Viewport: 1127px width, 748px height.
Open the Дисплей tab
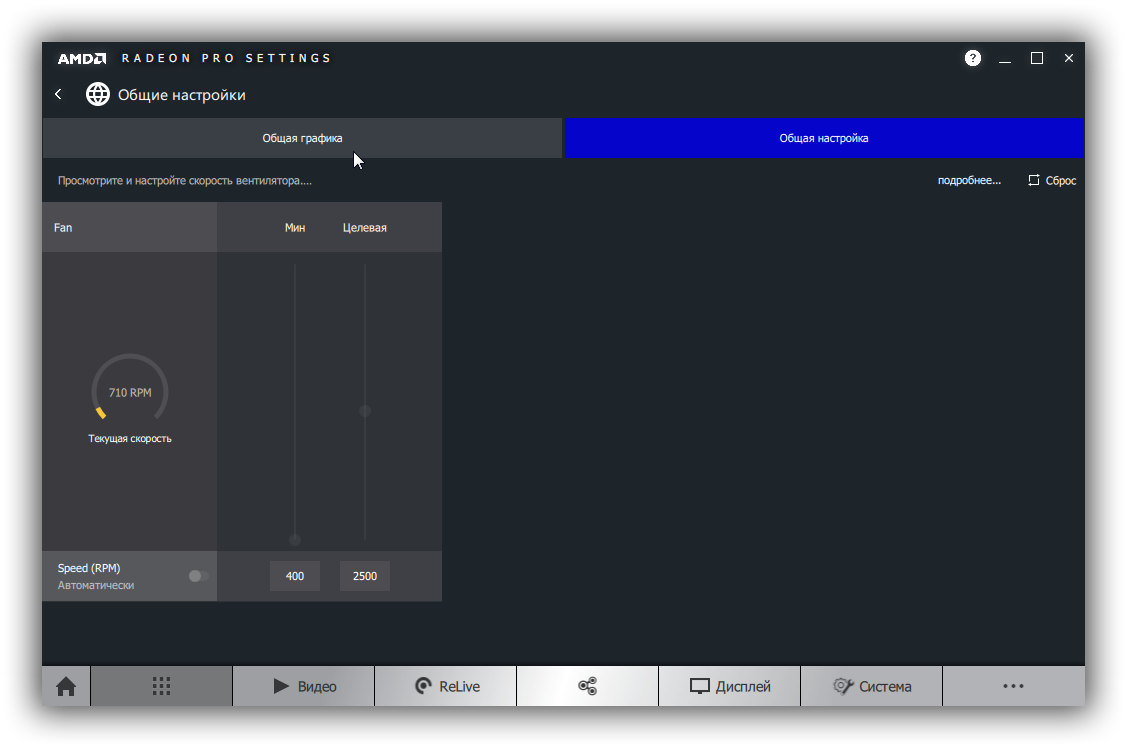click(x=730, y=686)
